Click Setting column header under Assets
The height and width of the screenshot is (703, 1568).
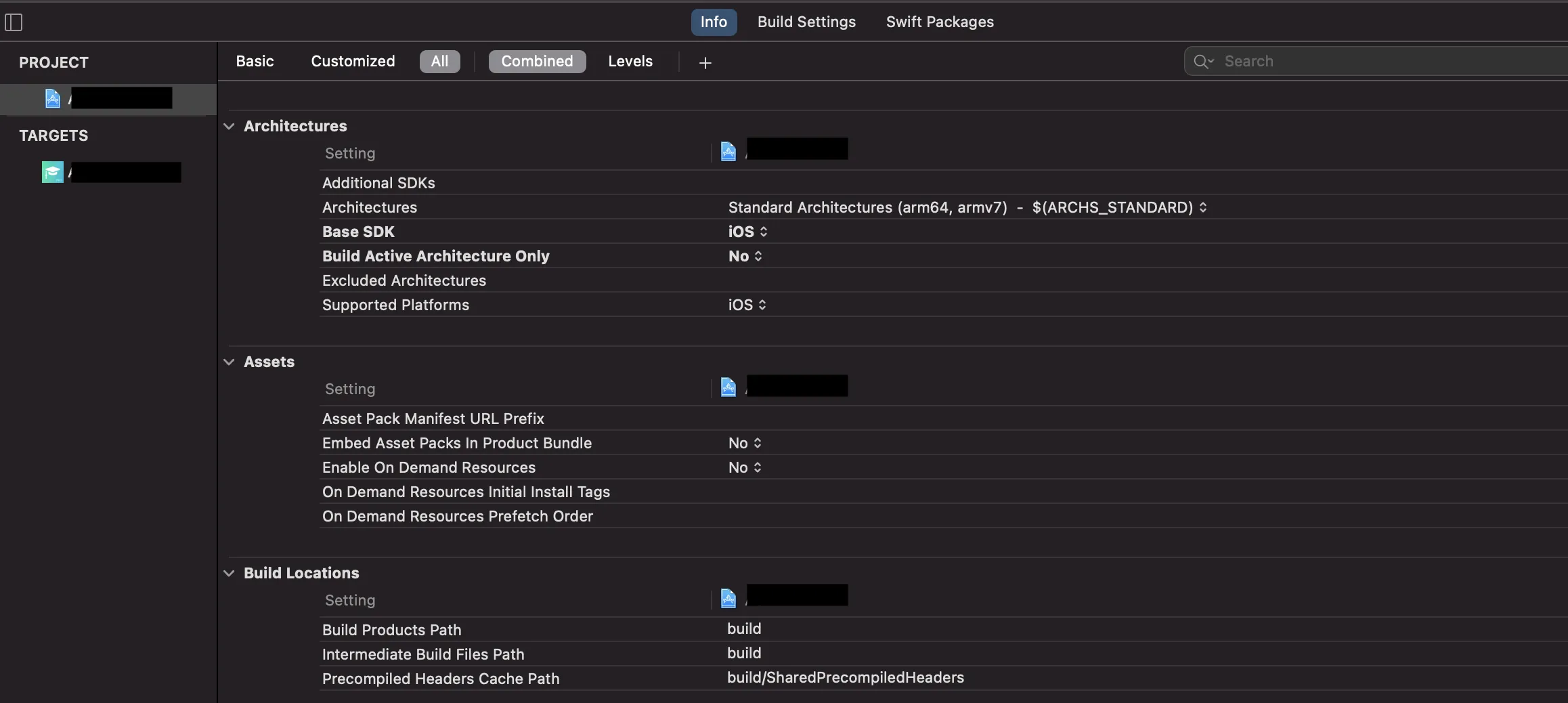point(350,389)
